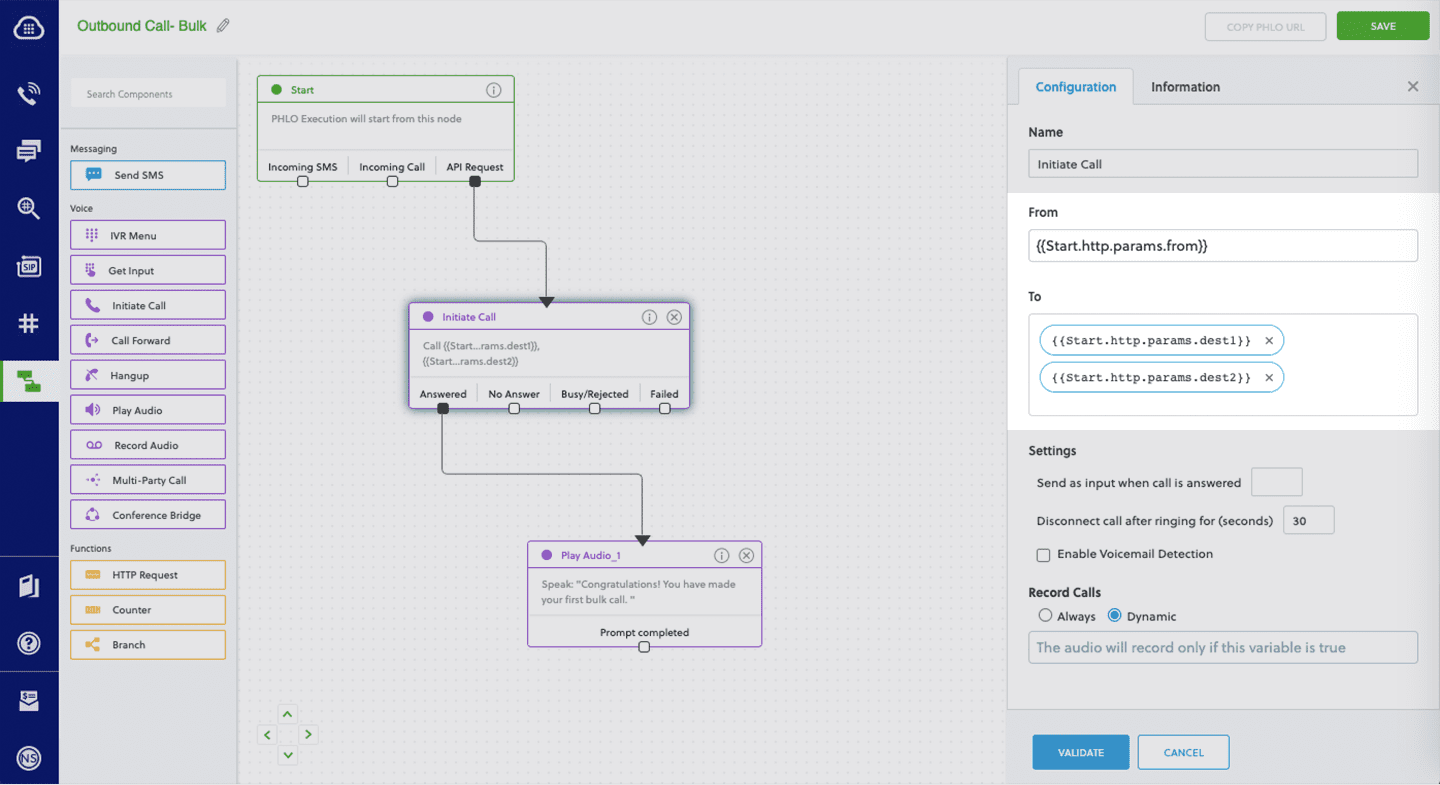Image resolution: width=1440 pixels, height=785 pixels.
Task: Expand the Incoming Call output on the Start node
Action: (x=391, y=181)
